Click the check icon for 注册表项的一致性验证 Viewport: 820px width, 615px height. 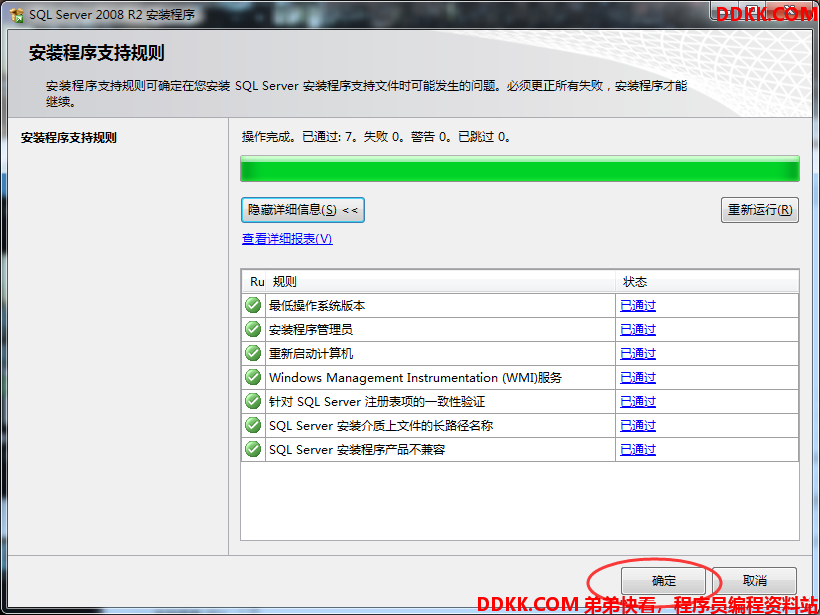253,401
